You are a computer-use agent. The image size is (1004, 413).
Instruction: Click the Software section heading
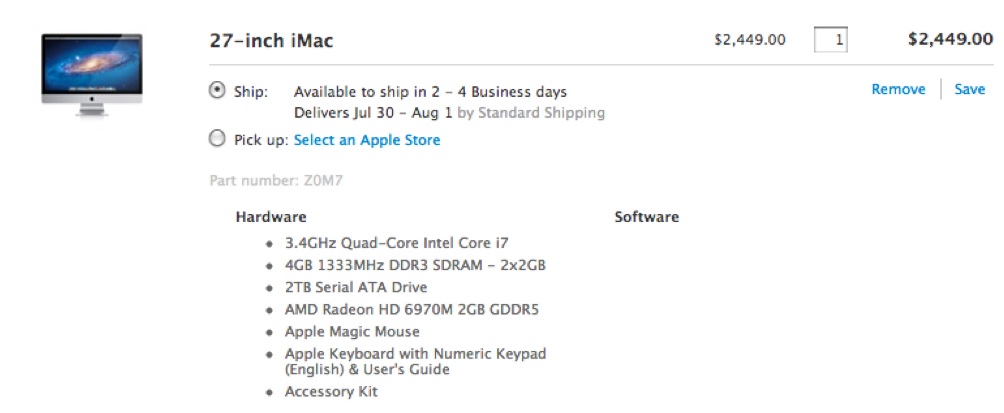[x=647, y=216]
